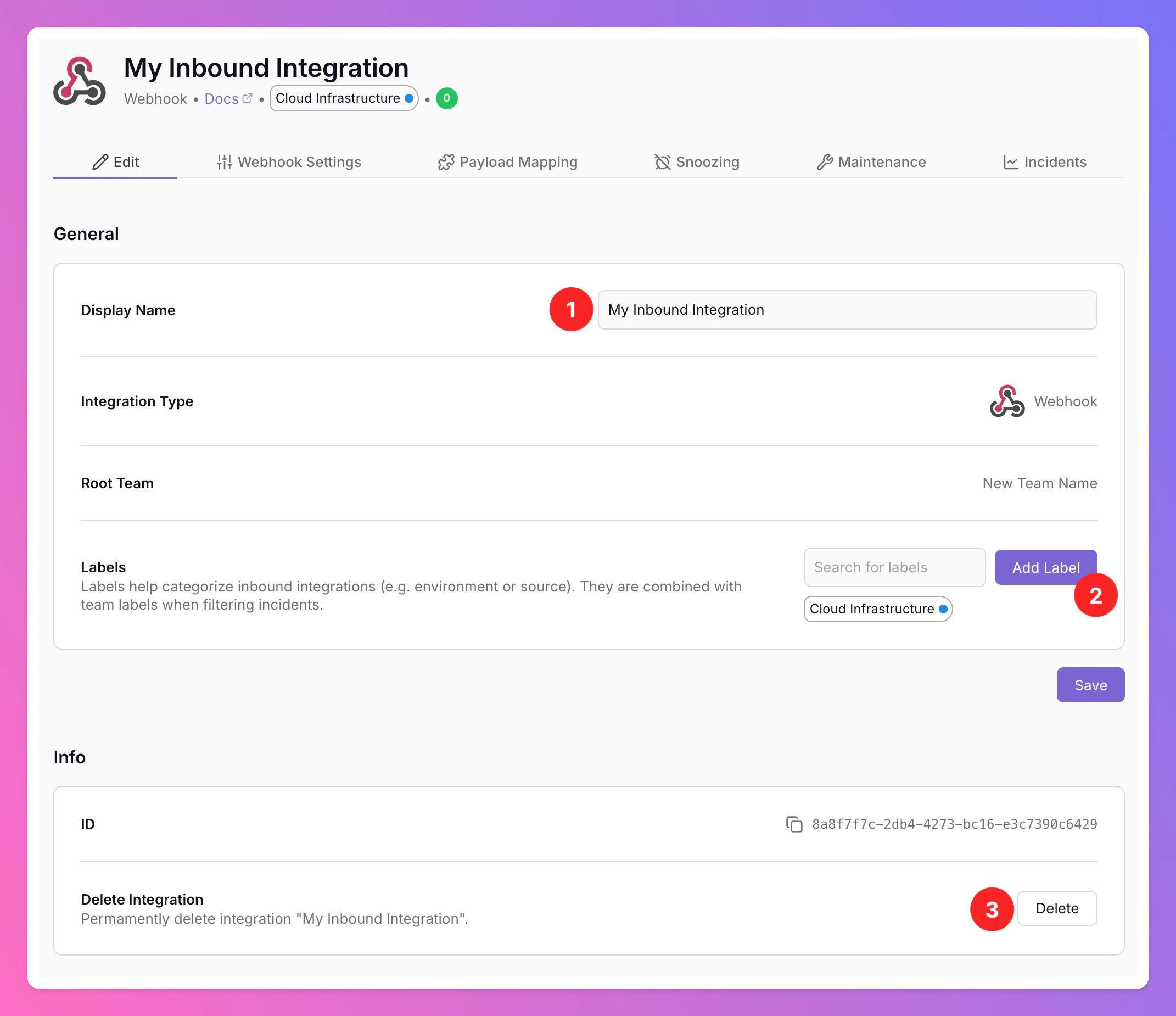Click the blue dot on the header Cloud Infrastructure label
The width and height of the screenshot is (1176, 1016).
408,98
